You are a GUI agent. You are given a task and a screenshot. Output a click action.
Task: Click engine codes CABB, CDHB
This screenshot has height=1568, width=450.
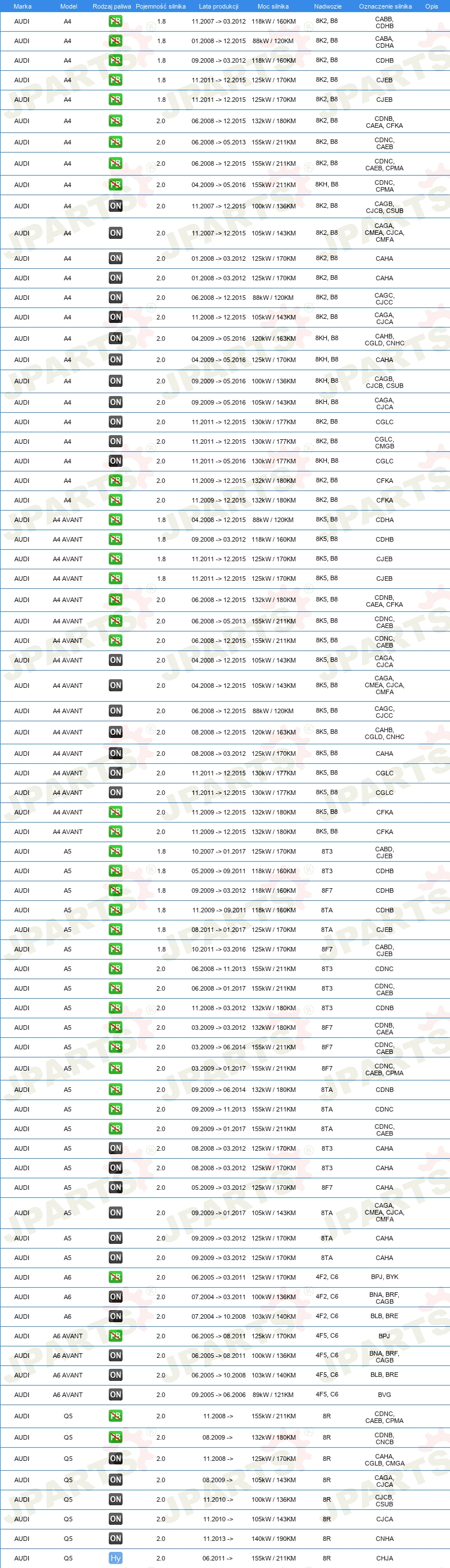click(x=384, y=22)
